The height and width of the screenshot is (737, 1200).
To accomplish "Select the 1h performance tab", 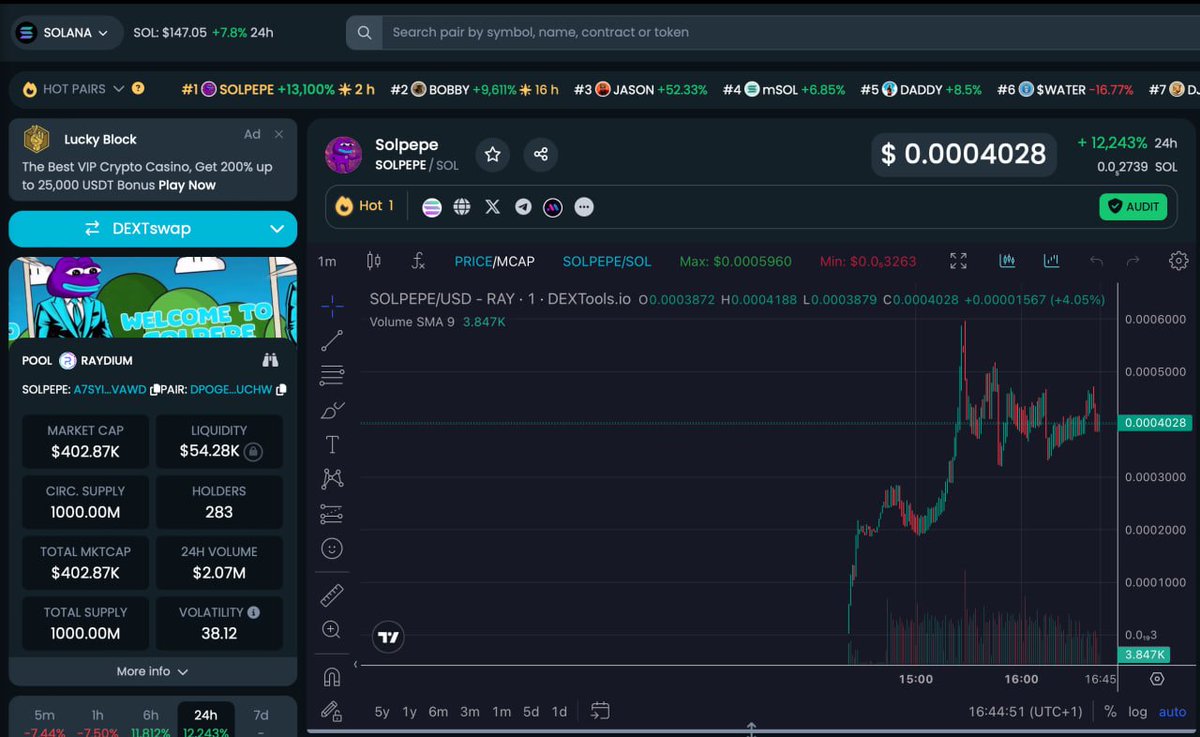I will tap(97, 722).
